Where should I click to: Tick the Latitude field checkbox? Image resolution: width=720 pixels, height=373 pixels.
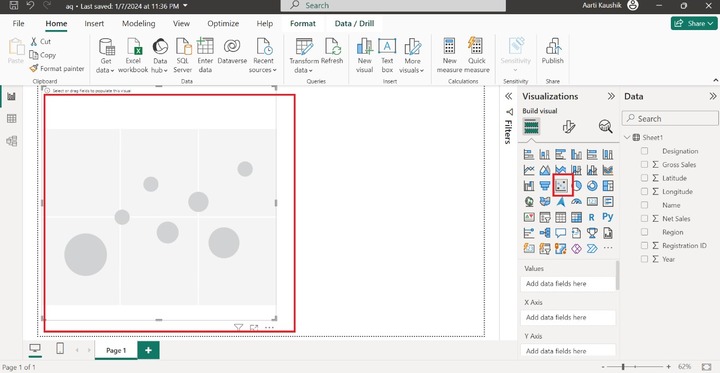[x=644, y=178]
